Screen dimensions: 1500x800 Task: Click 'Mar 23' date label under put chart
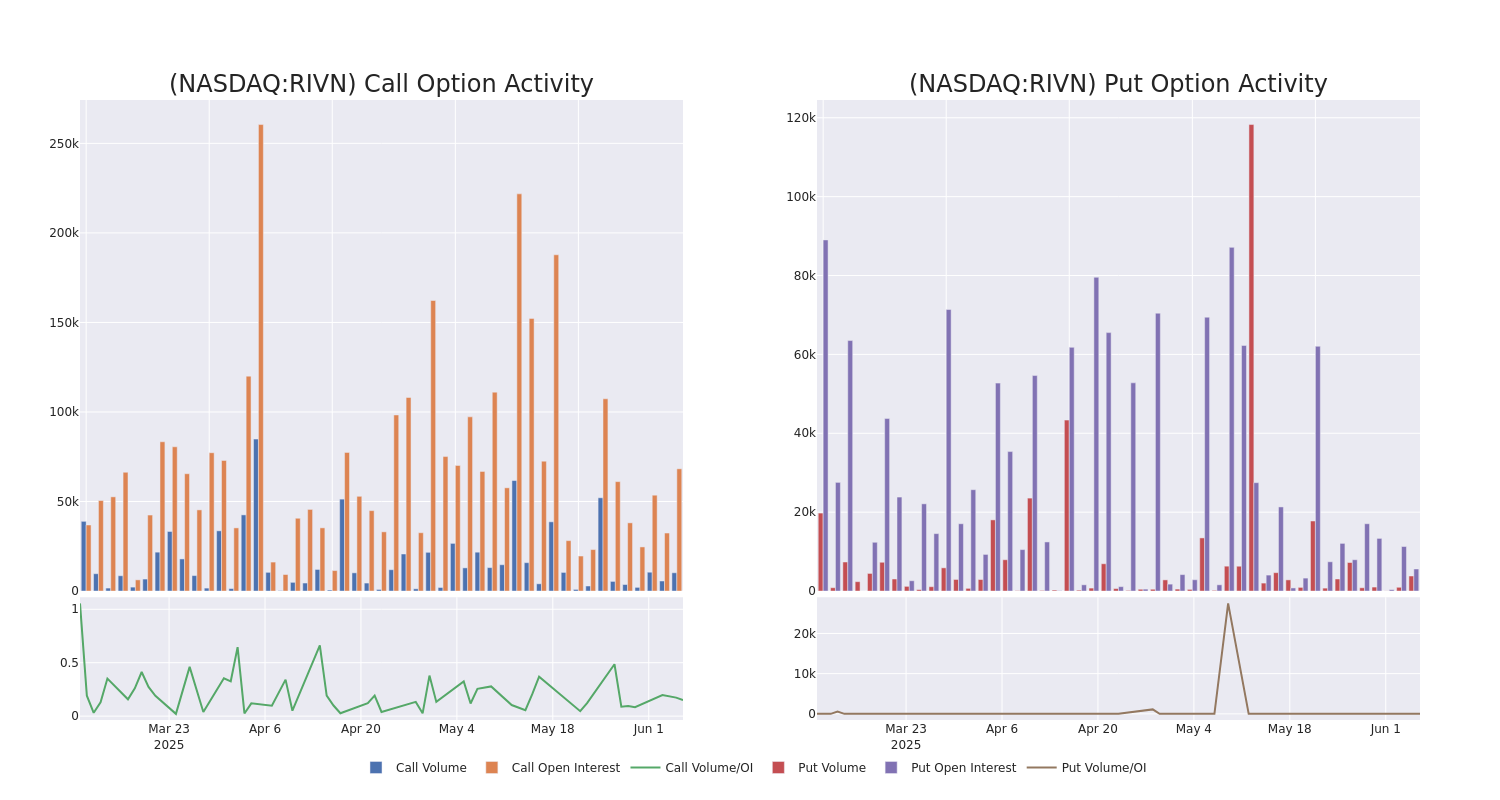(906, 729)
